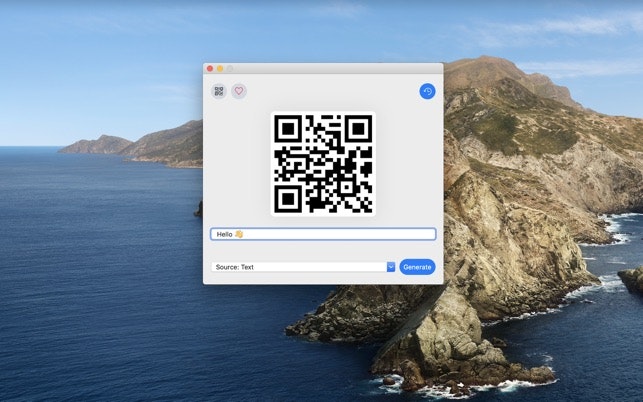This screenshot has height=402, width=643.
Task: Close the window with red button
Action: [x=210, y=69]
